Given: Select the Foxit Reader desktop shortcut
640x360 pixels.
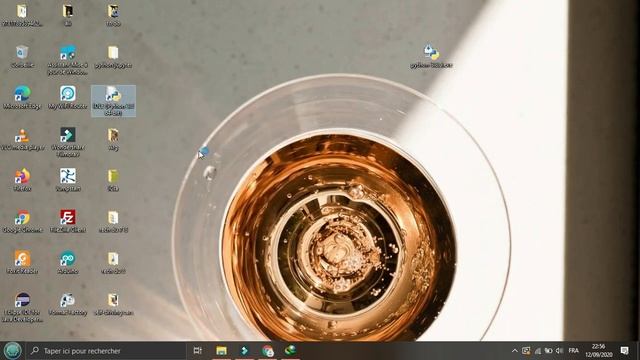Looking at the screenshot, I should coord(22,262).
